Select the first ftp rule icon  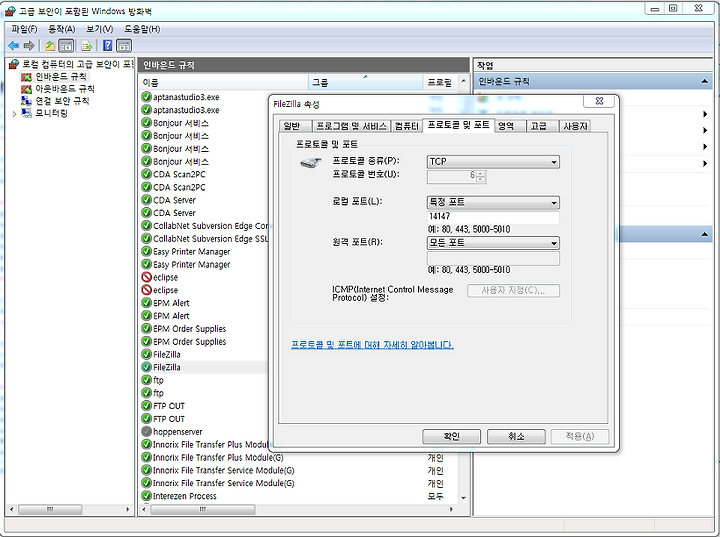point(146,380)
